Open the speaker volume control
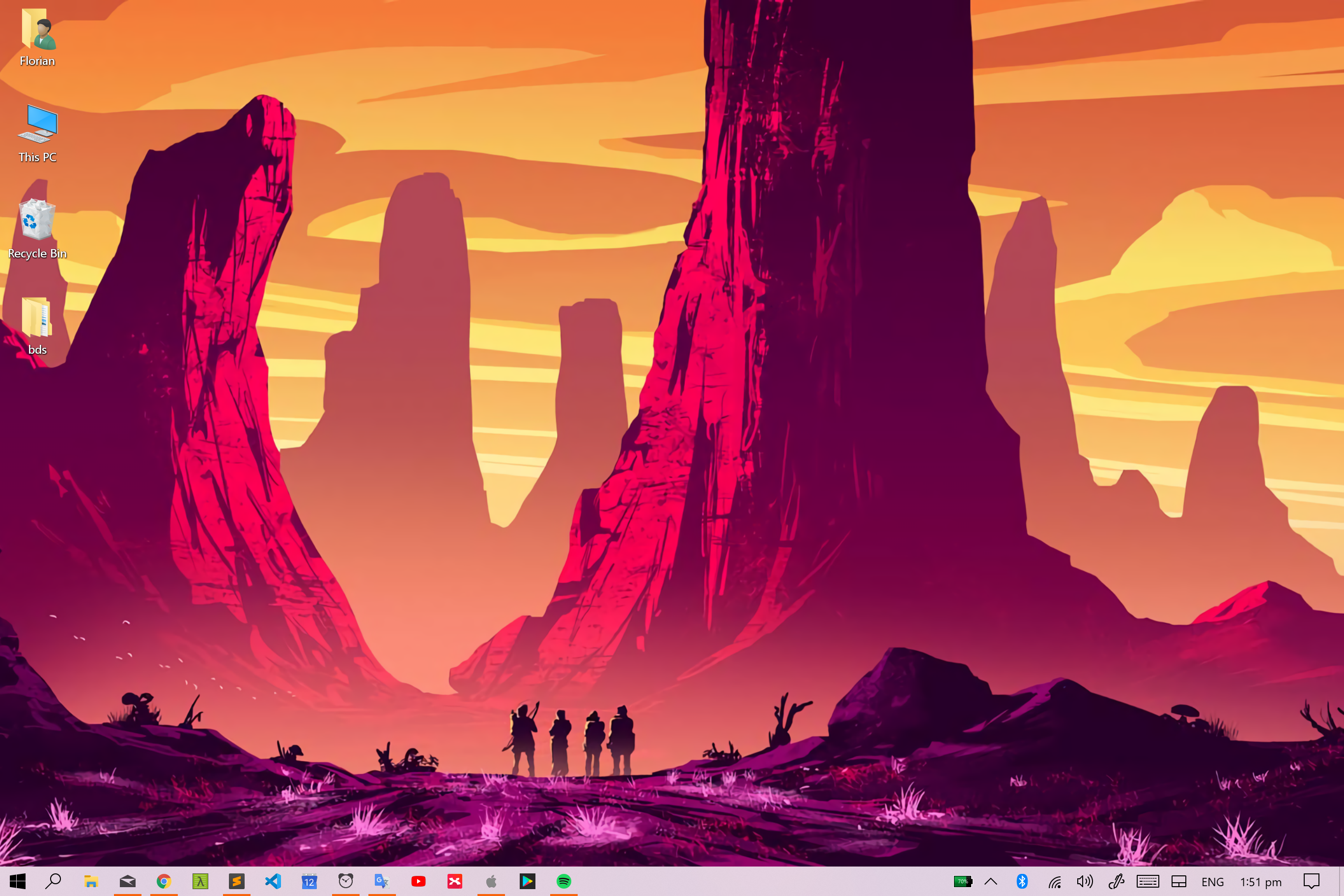The image size is (1344, 896). [x=1085, y=881]
